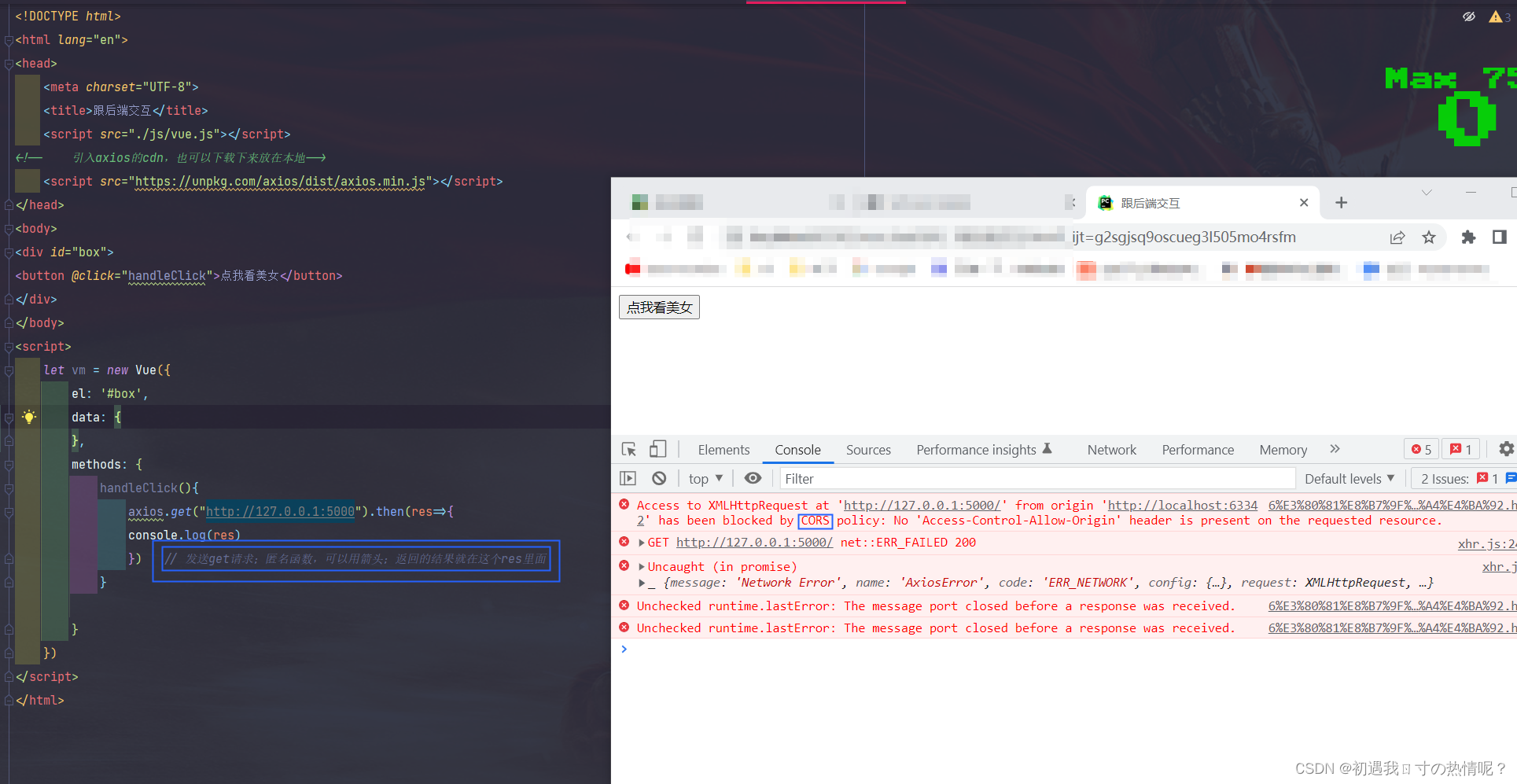The image size is (1517, 784).
Task: Click the first red bookmark icon in bookmarks bar
Action: click(x=632, y=269)
